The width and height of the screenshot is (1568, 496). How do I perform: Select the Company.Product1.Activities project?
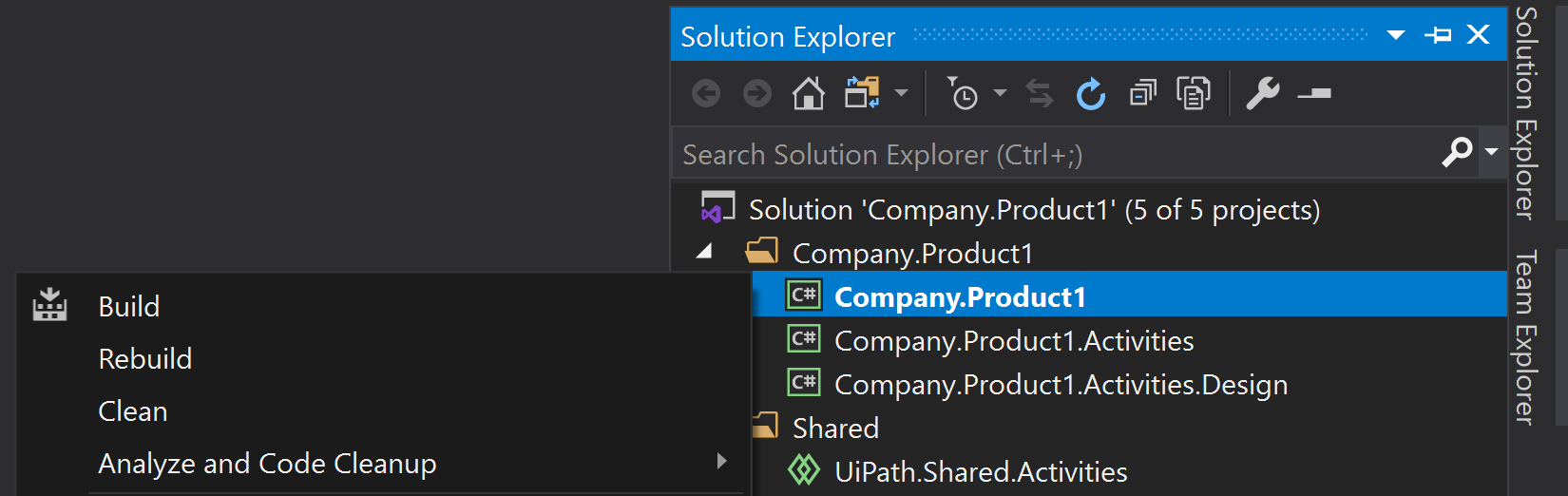click(1014, 340)
